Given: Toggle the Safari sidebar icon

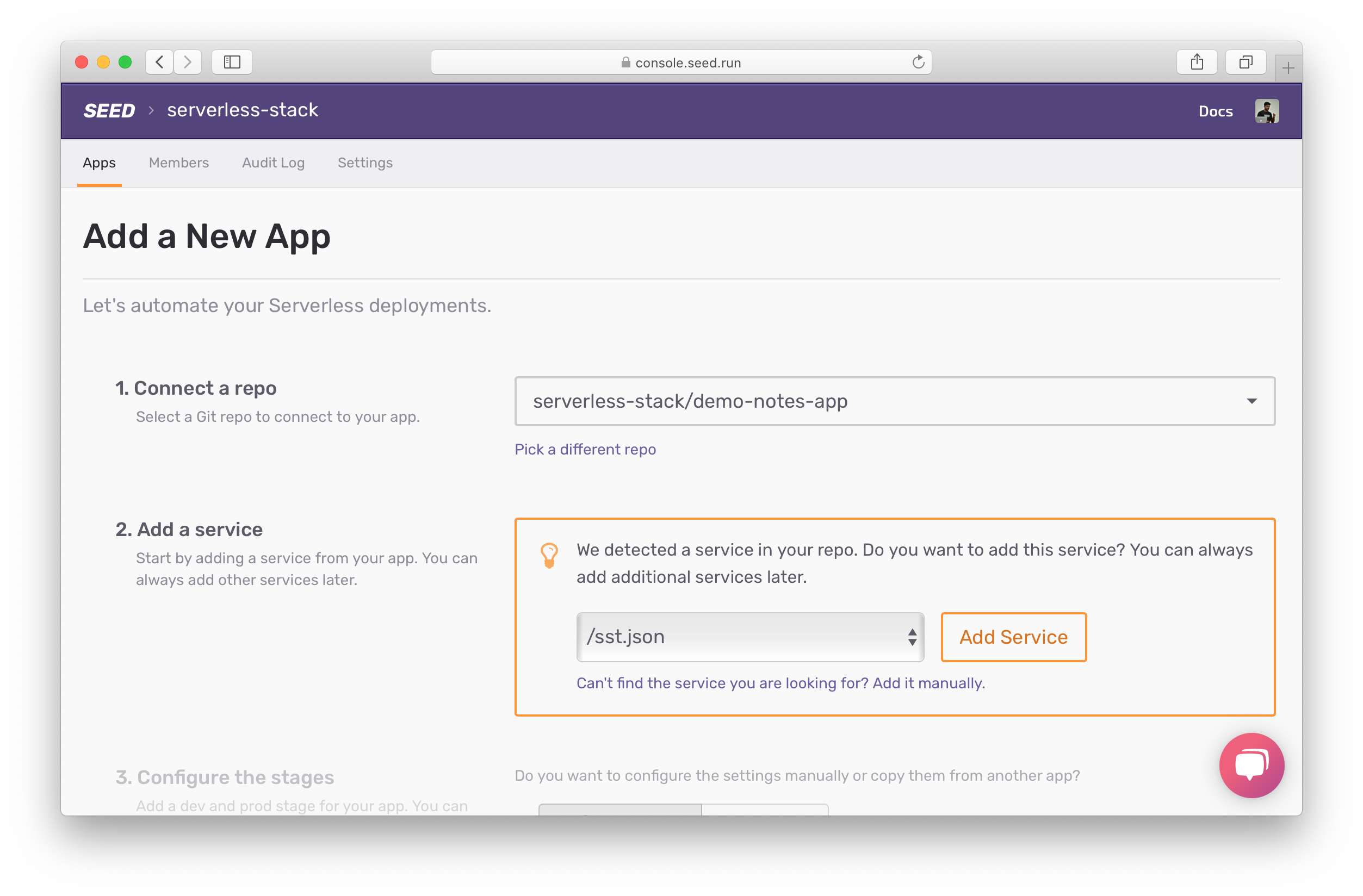Looking at the screenshot, I should (232, 62).
